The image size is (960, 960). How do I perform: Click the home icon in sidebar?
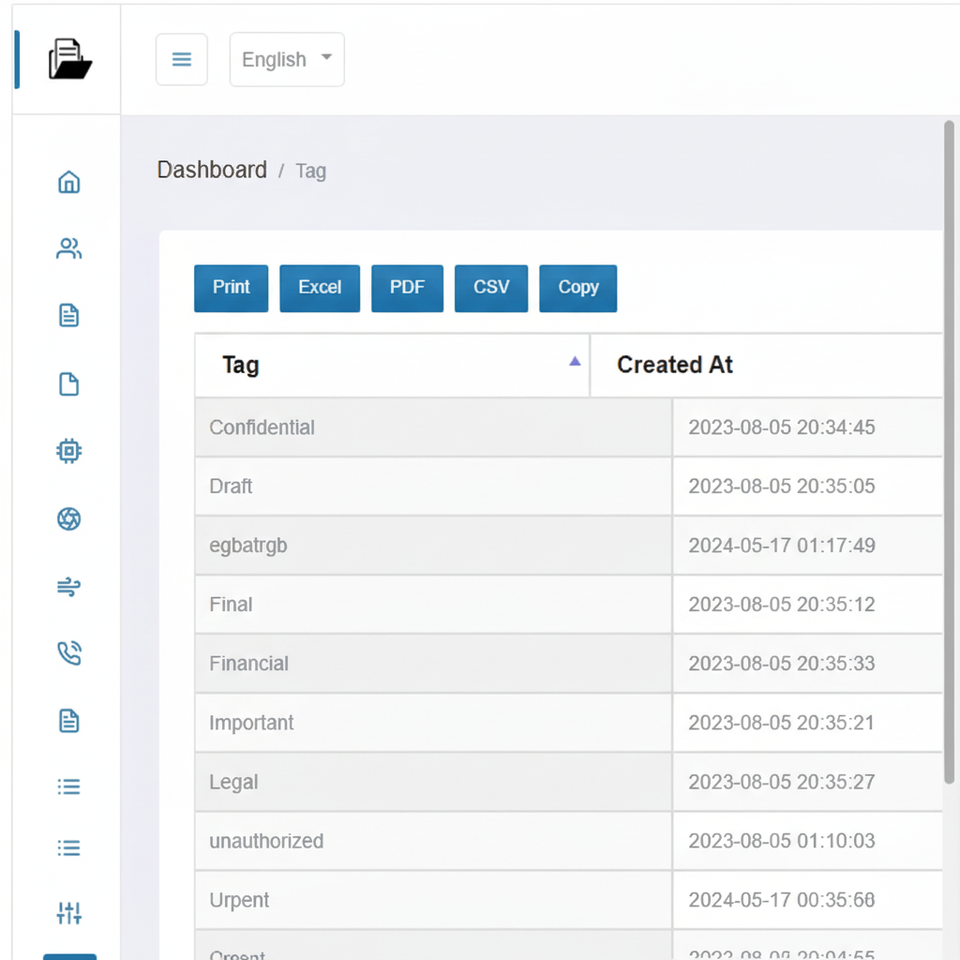[69, 182]
